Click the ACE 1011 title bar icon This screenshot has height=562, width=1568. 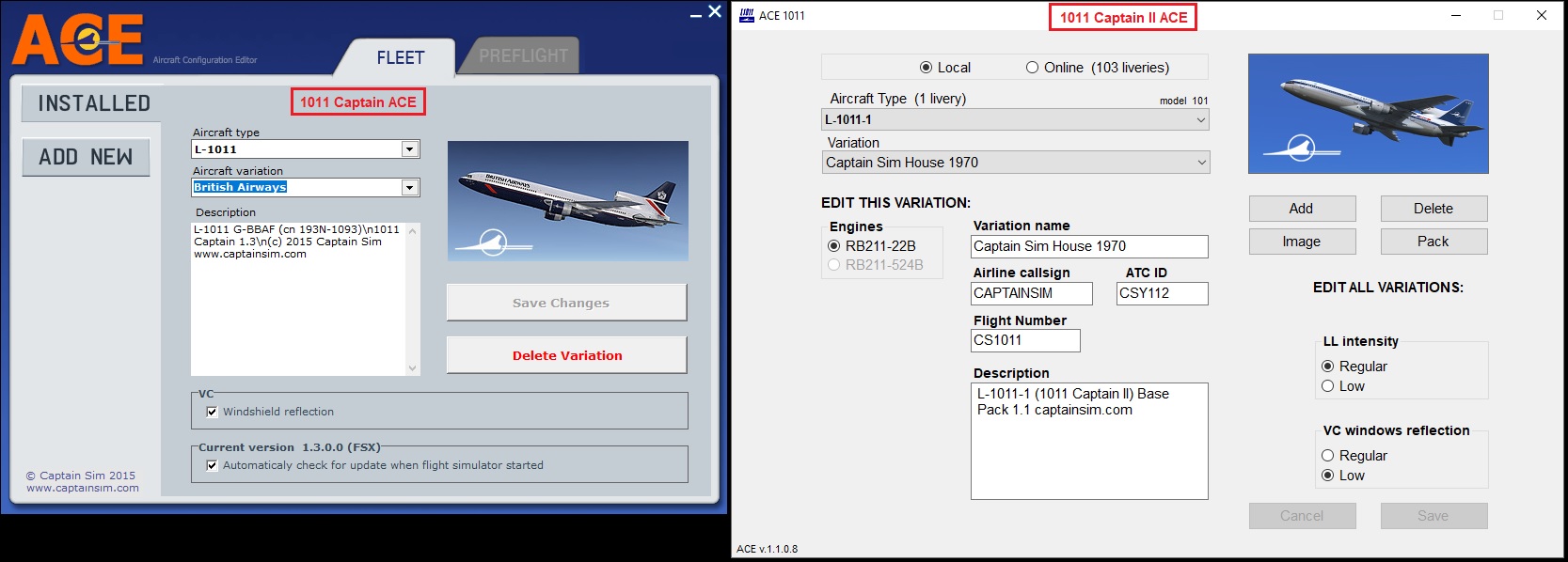747,15
